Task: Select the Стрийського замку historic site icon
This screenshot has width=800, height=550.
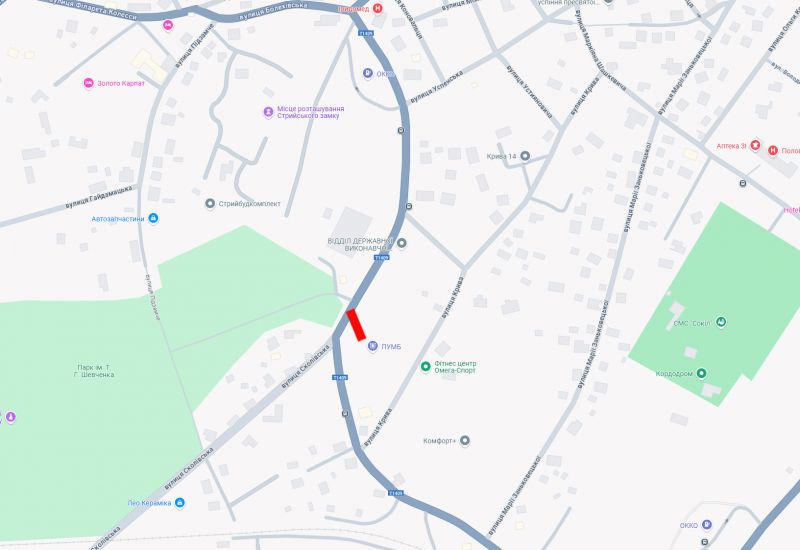Action: (x=268, y=112)
